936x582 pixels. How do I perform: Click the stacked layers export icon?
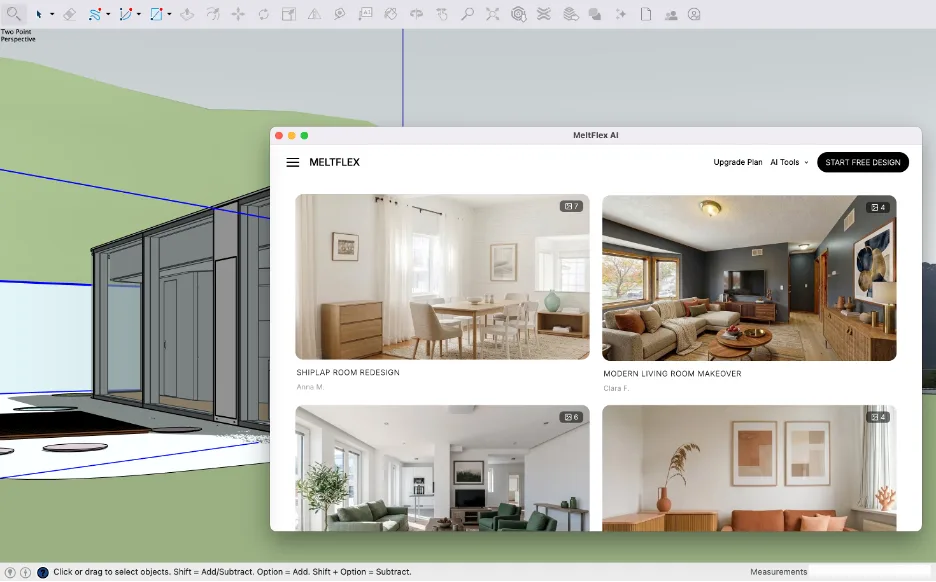[571, 14]
